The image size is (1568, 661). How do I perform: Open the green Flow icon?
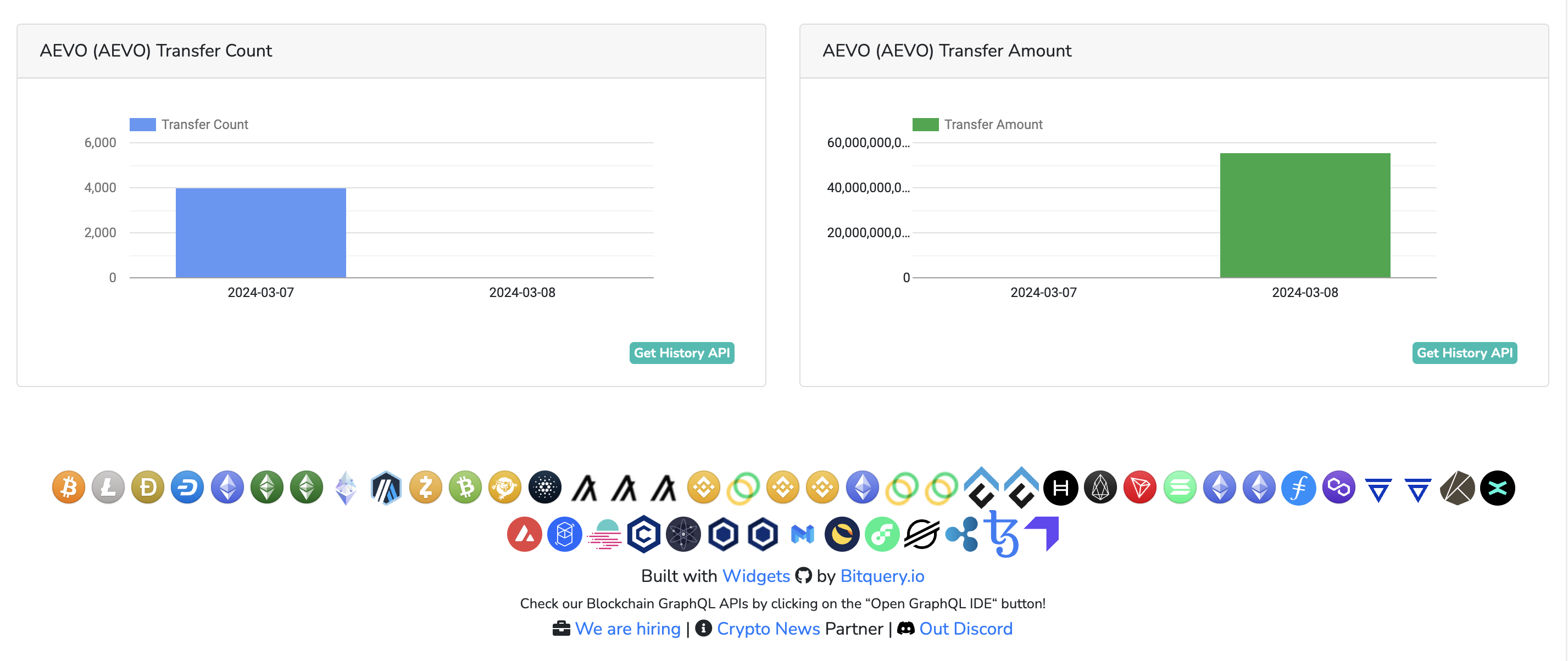pyautogui.click(x=882, y=535)
